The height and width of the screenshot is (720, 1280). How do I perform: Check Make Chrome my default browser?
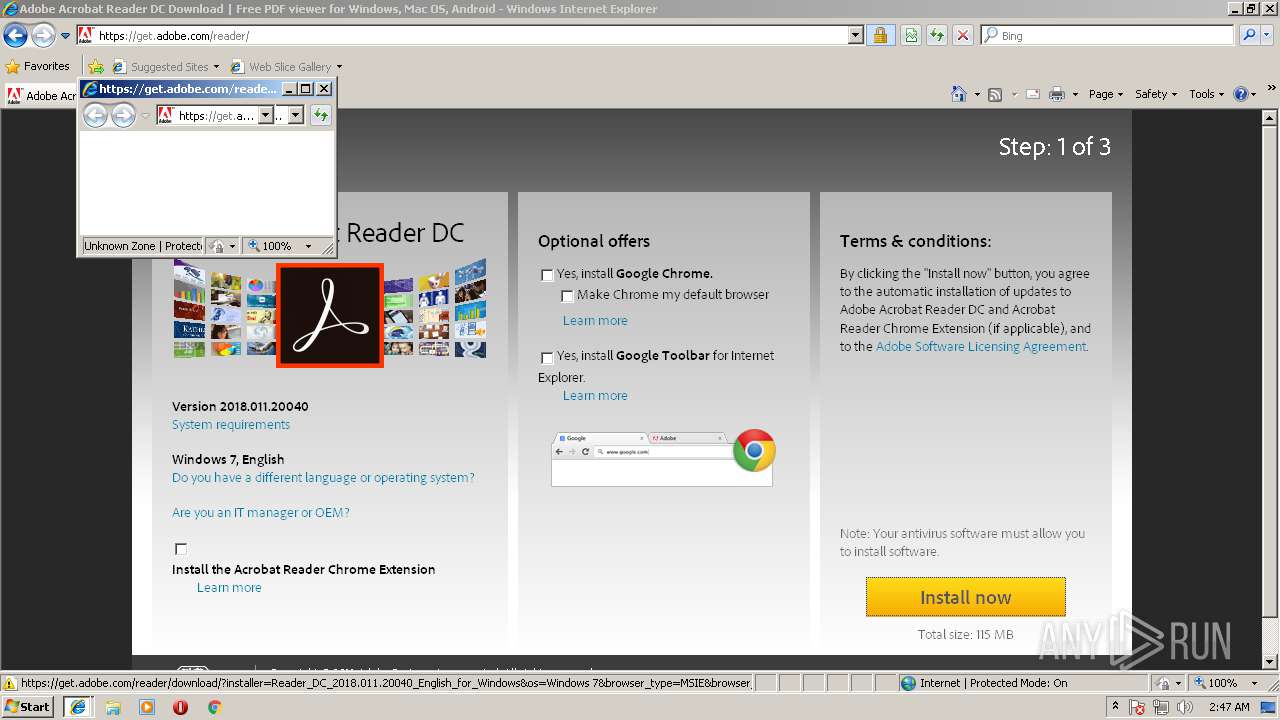pos(567,296)
